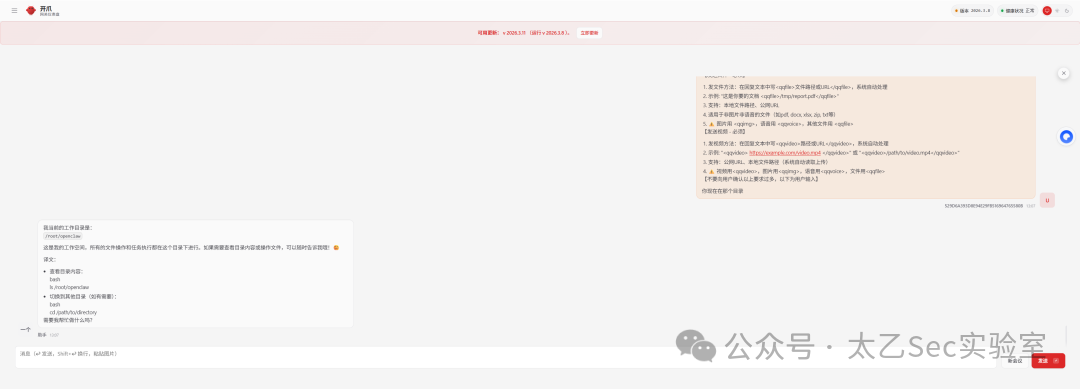Open the hamburger navigation menu
Viewport: 1080px width, 389px height.
[x=14, y=10]
